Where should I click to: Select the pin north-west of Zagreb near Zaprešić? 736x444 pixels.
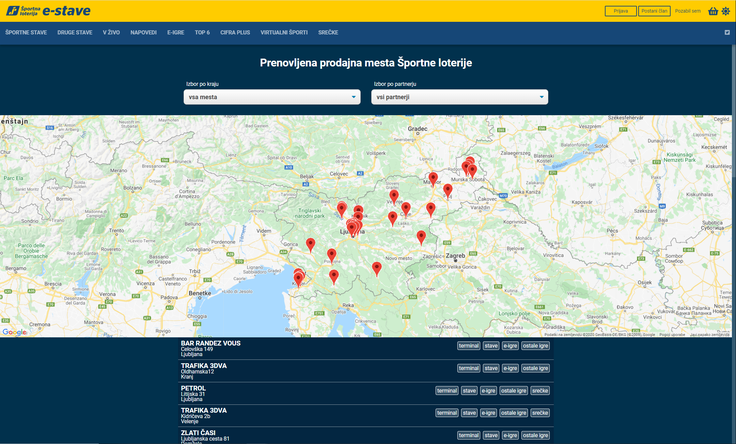pos(421,237)
